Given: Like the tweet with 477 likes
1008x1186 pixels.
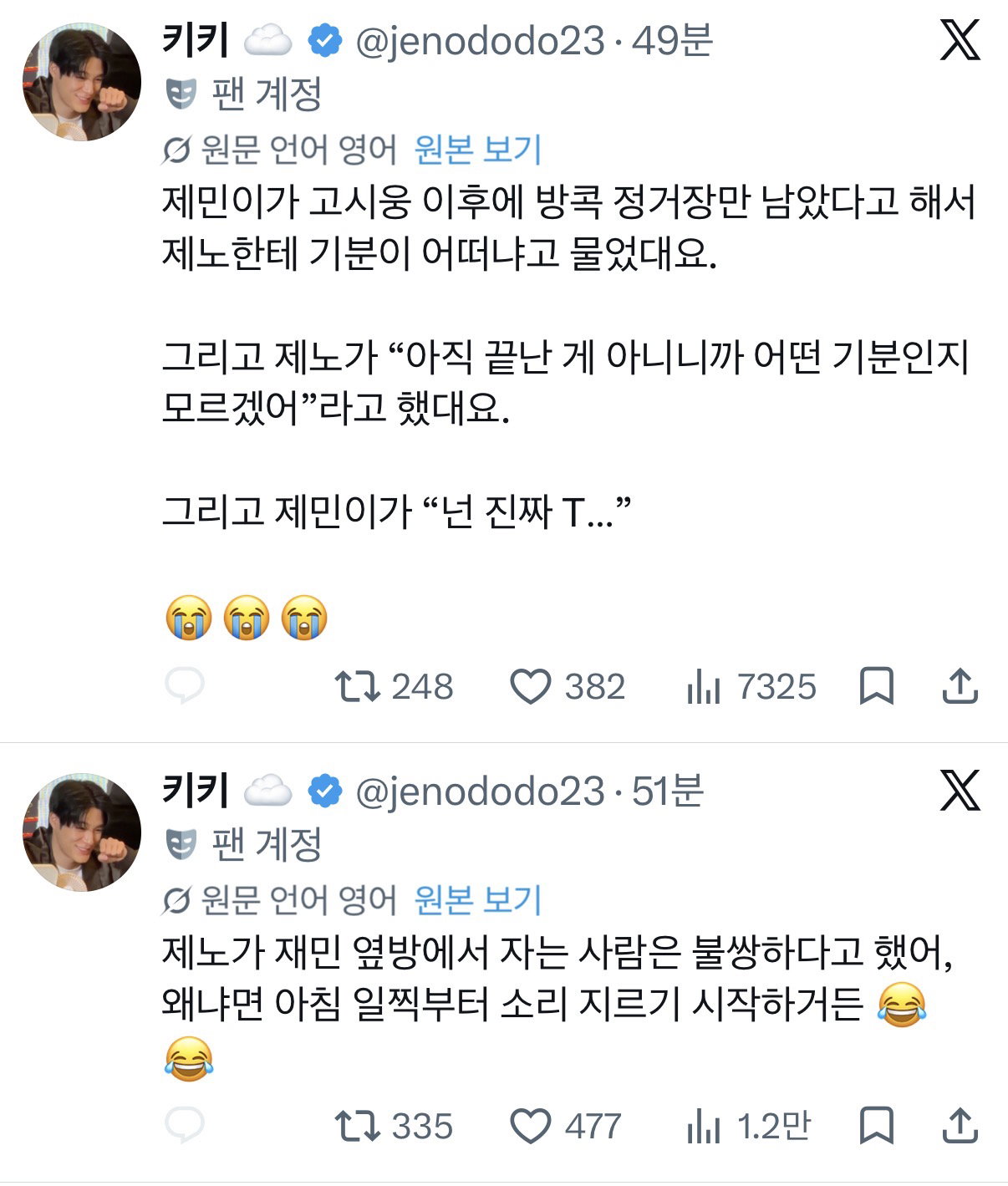Looking at the screenshot, I should click(566, 1127).
